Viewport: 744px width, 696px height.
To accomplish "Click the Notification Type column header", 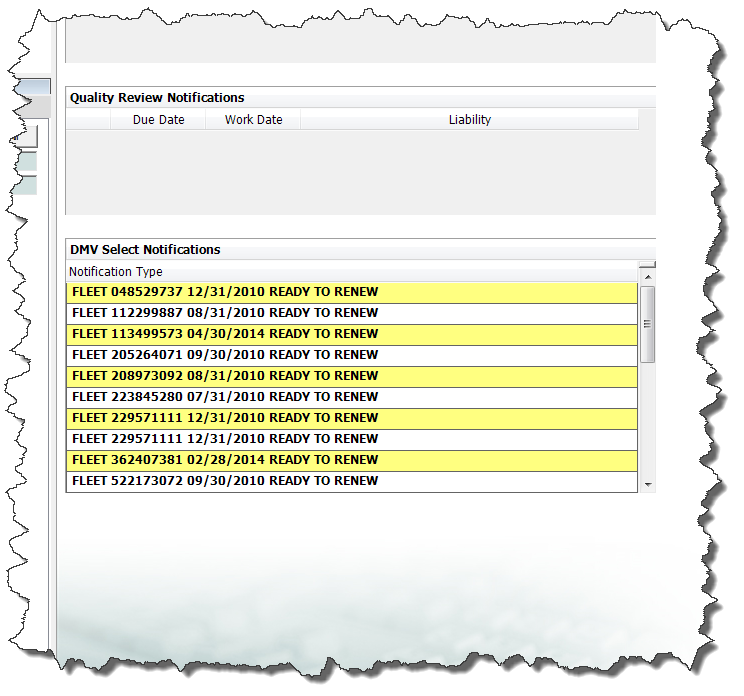I will (116, 272).
